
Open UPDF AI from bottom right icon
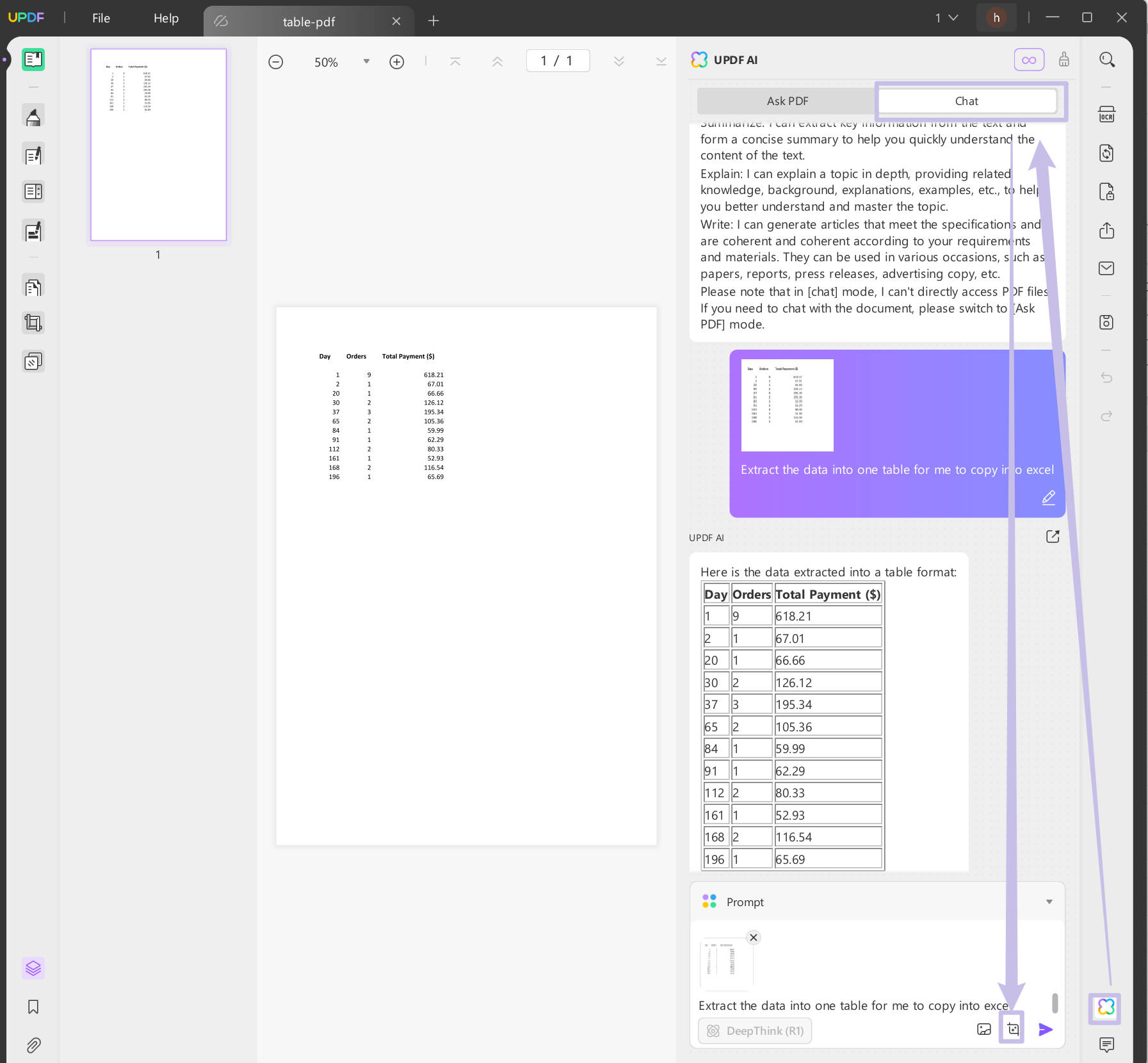tap(1104, 1009)
